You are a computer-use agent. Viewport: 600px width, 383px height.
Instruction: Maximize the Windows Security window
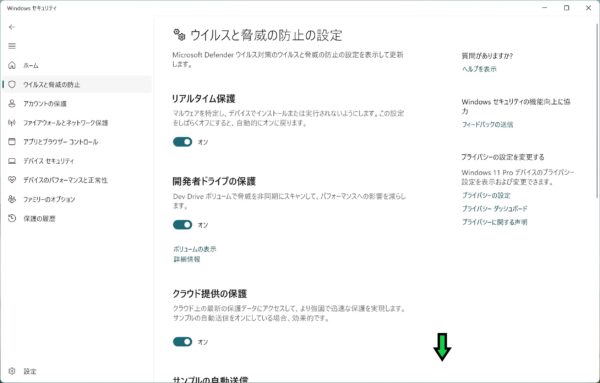click(x=567, y=8)
